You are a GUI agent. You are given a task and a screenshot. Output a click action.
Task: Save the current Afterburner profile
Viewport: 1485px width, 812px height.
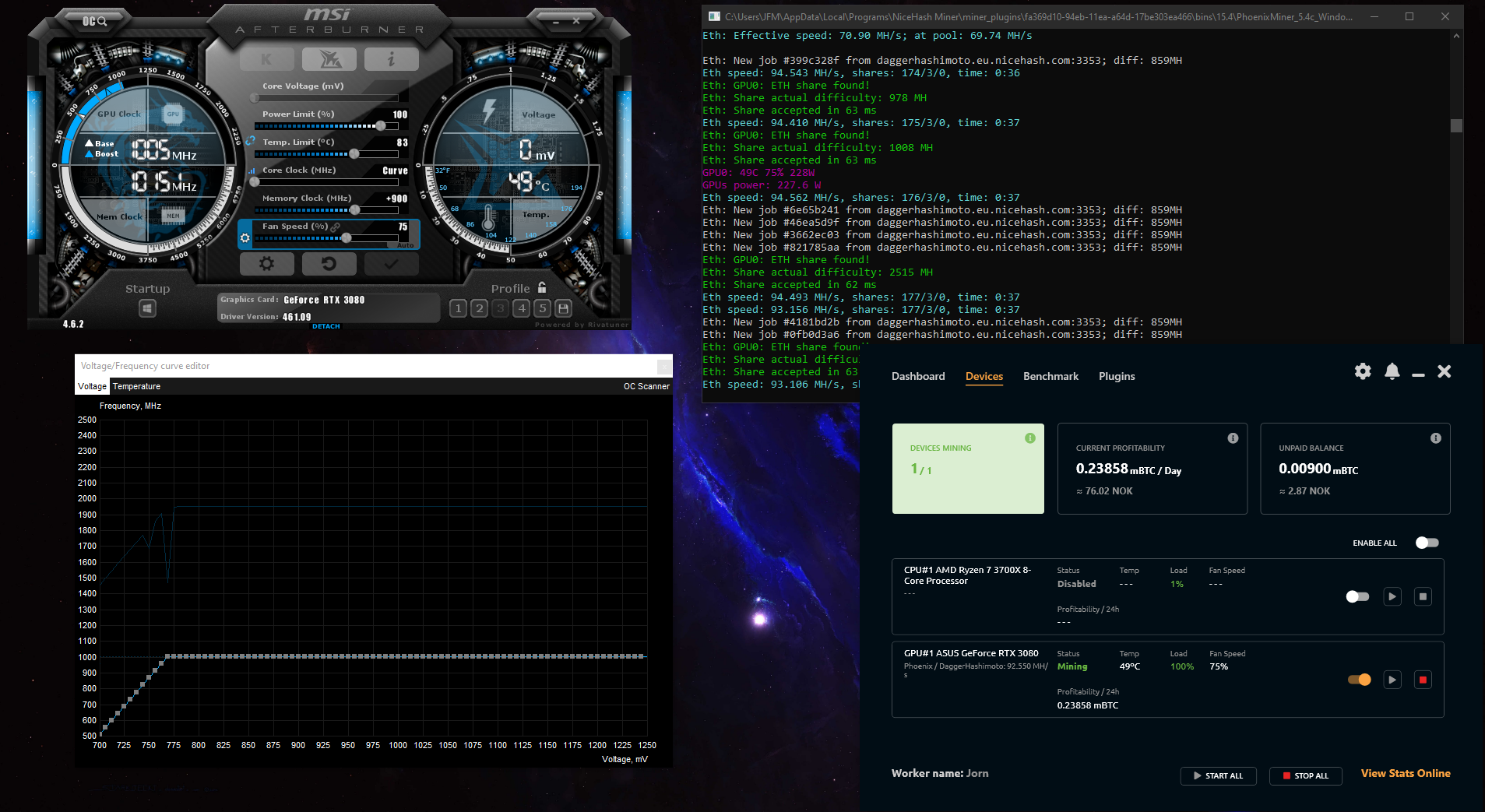[564, 309]
